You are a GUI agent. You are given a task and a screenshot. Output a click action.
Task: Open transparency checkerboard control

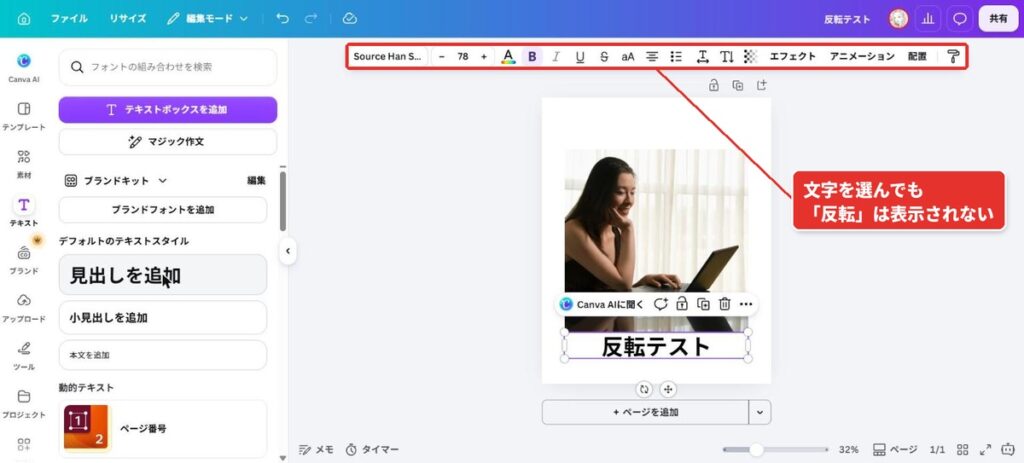(750, 57)
